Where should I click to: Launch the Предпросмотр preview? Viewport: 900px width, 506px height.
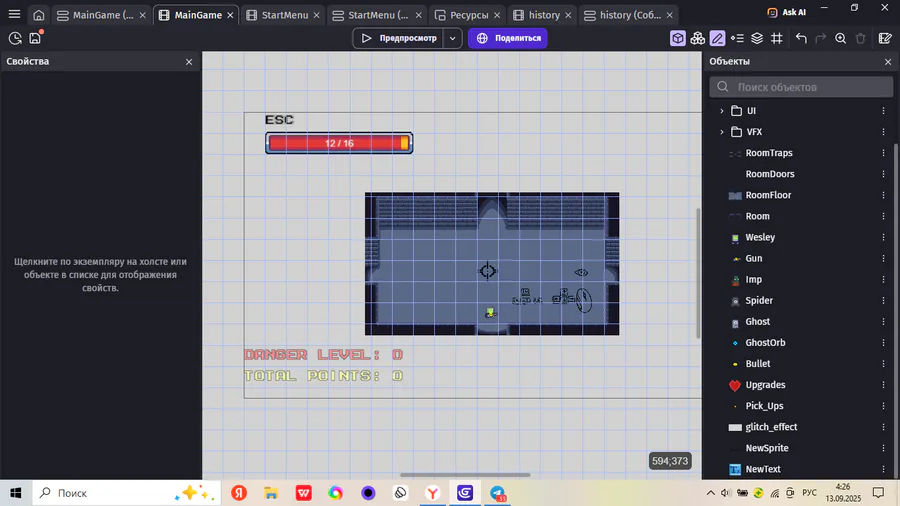pos(400,38)
